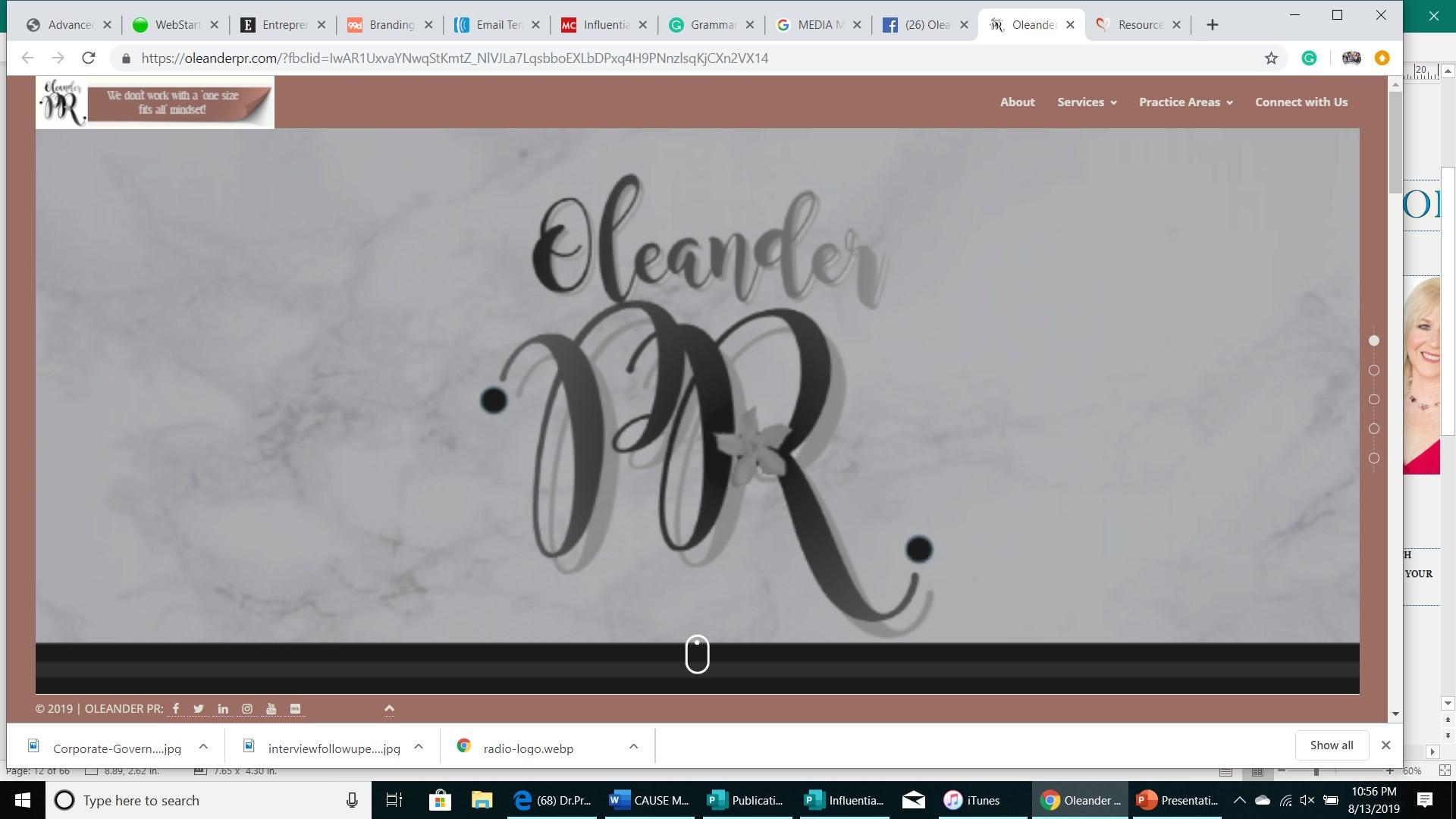Open options for interviewfollowupe jpg download

pos(419,747)
